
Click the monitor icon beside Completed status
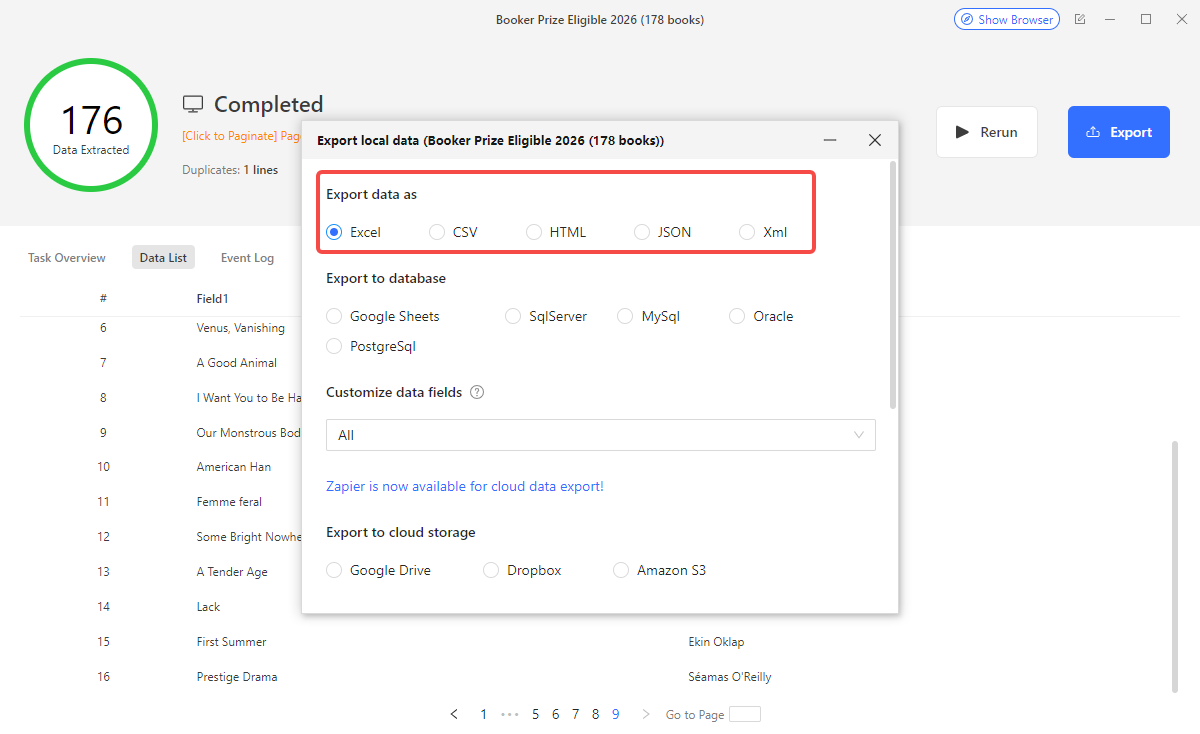(192, 103)
